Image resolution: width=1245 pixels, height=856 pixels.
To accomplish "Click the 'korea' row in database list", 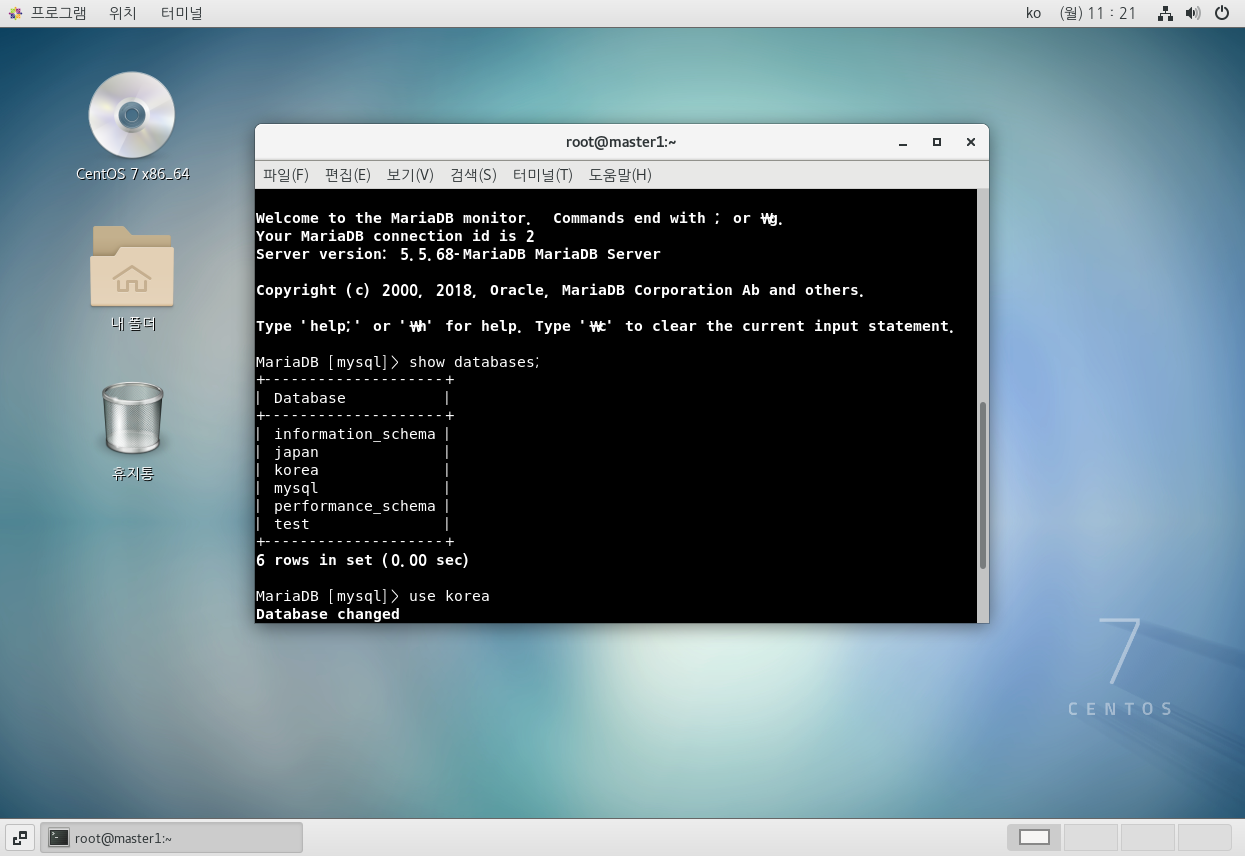I will pos(353,470).
